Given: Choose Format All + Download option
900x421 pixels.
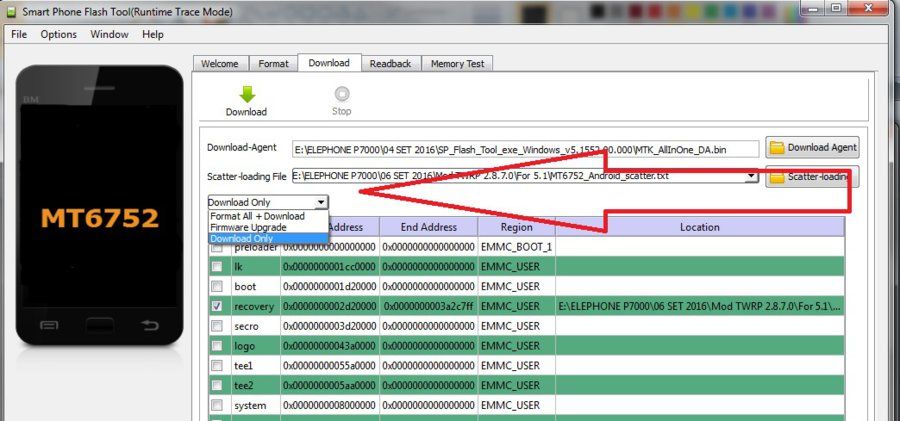Looking at the screenshot, I should pyautogui.click(x=268, y=216).
